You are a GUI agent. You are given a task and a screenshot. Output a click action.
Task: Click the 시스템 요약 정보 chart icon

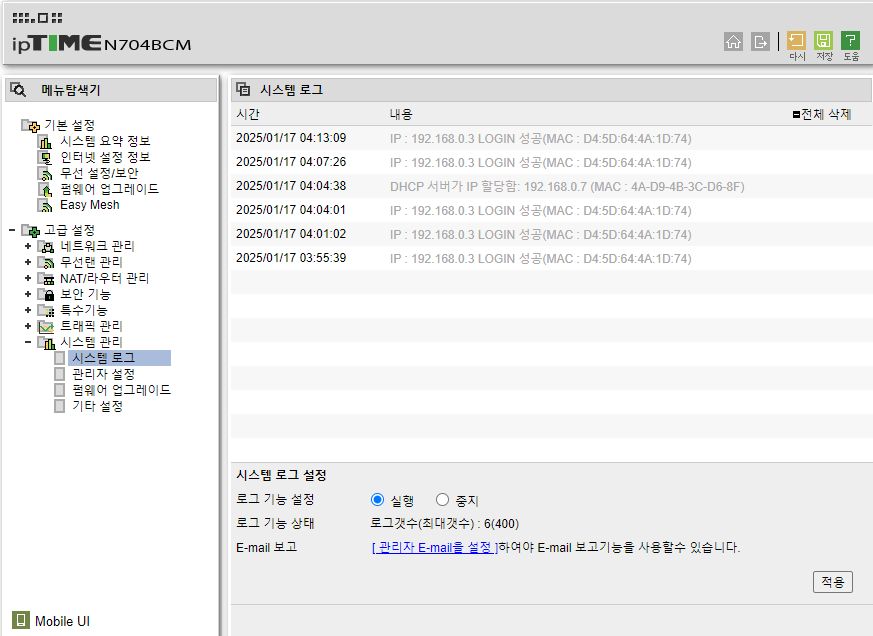[x=45, y=141]
